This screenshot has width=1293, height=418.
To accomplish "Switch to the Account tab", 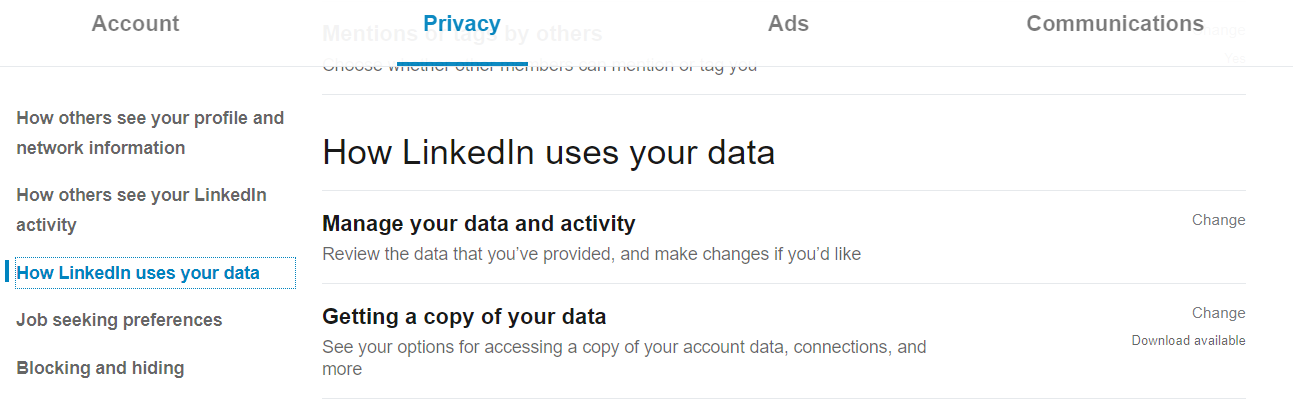I will pyautogui.click(x=135, y=24).
